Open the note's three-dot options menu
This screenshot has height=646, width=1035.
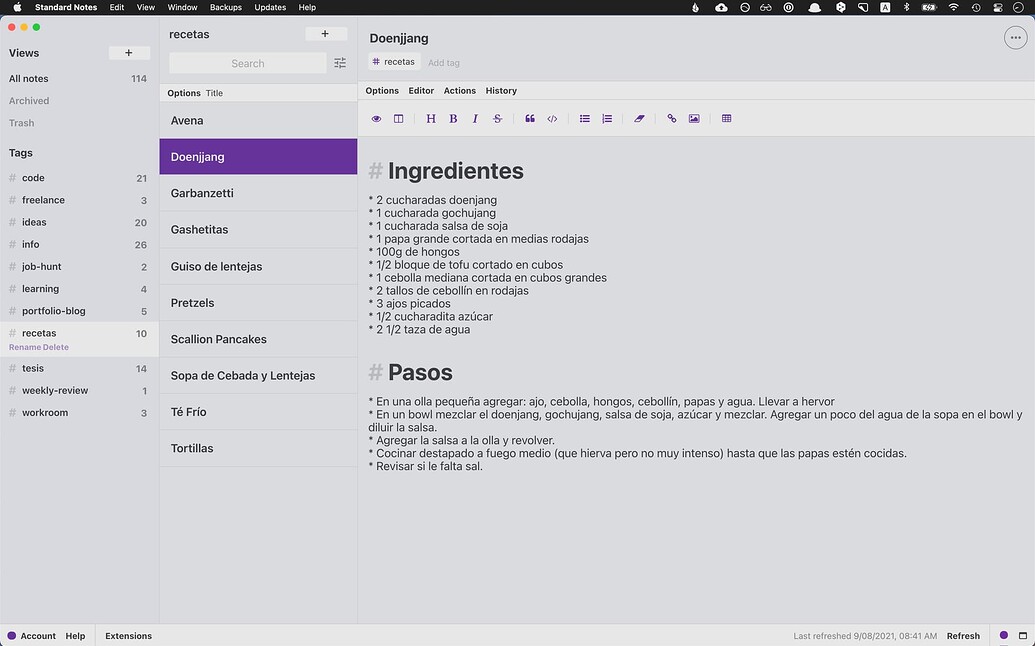point(1016,38)
